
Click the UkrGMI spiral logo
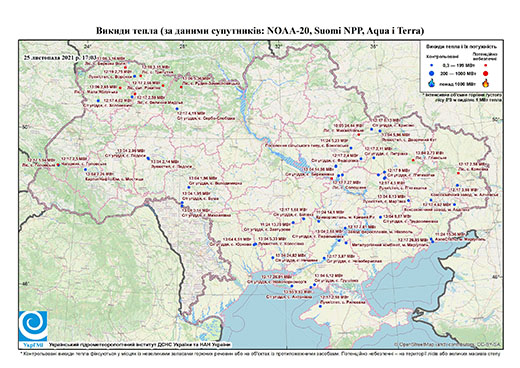point(33,326)
